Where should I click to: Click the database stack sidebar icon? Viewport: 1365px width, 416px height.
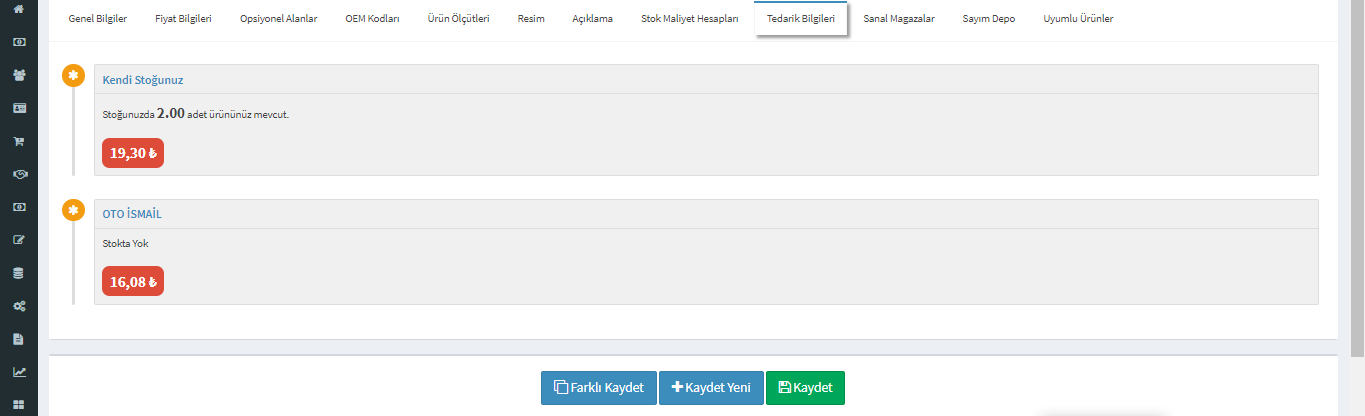coord(18,273)
